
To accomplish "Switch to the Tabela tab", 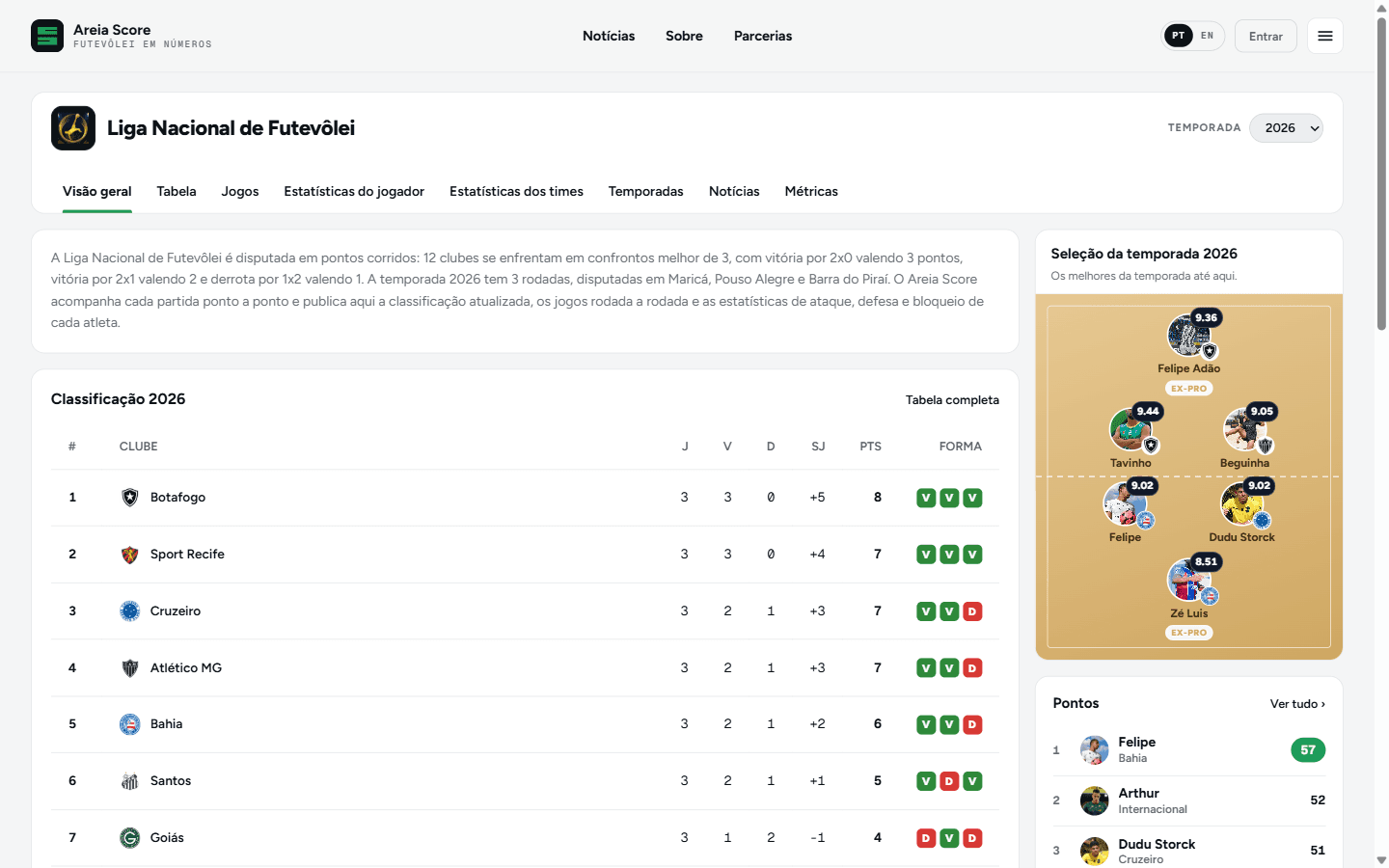I will [177, 192].
